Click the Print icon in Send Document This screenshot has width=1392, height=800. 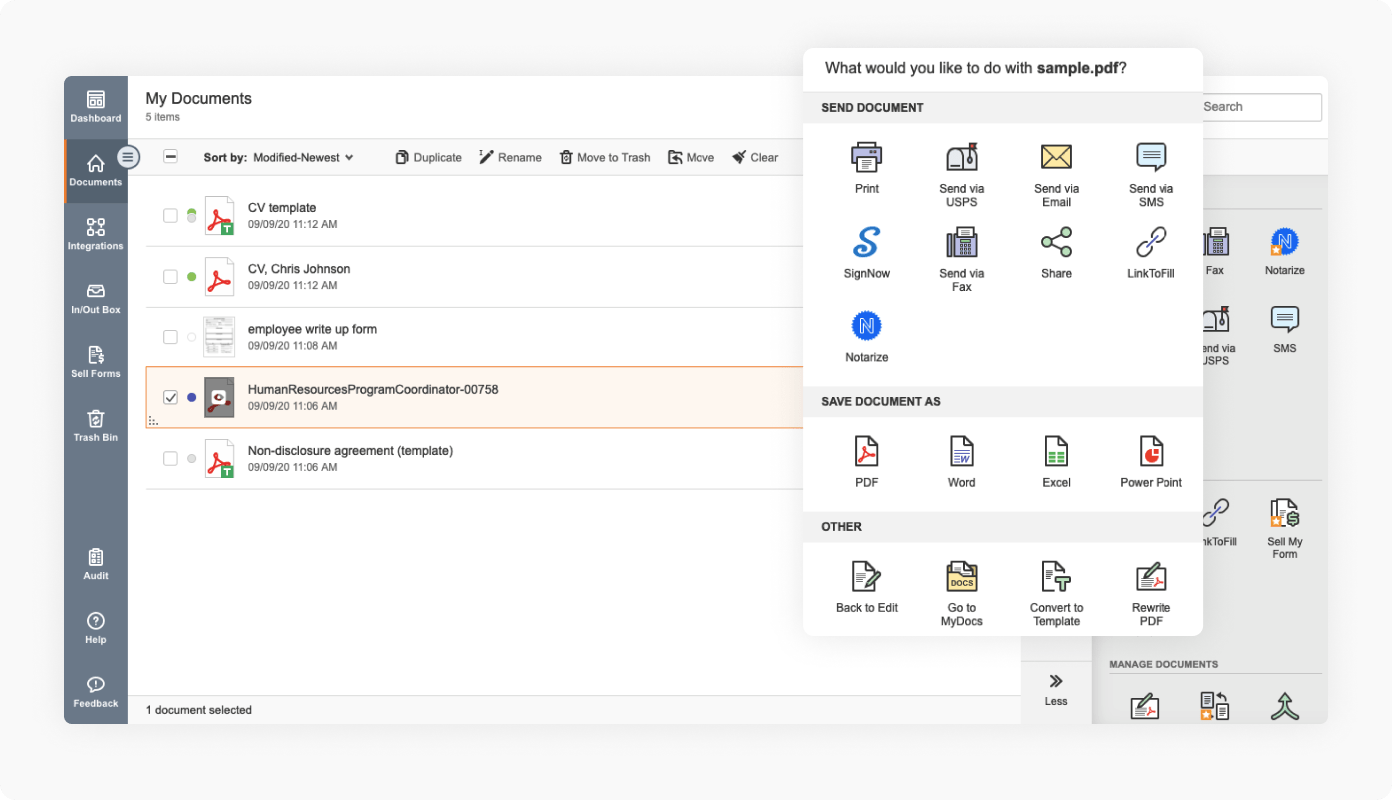[x=866, y=158]
